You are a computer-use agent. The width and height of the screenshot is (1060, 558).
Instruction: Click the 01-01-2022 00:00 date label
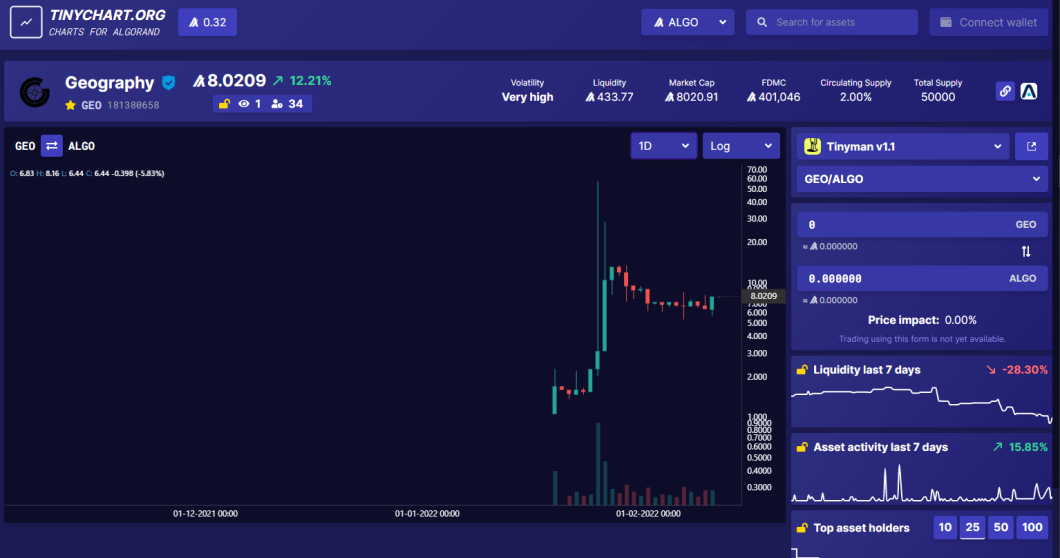(427, 514)
